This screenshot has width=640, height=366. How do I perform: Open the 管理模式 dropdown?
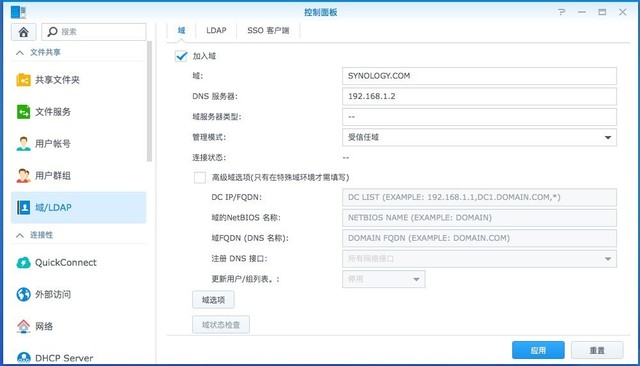coord(479,138)
